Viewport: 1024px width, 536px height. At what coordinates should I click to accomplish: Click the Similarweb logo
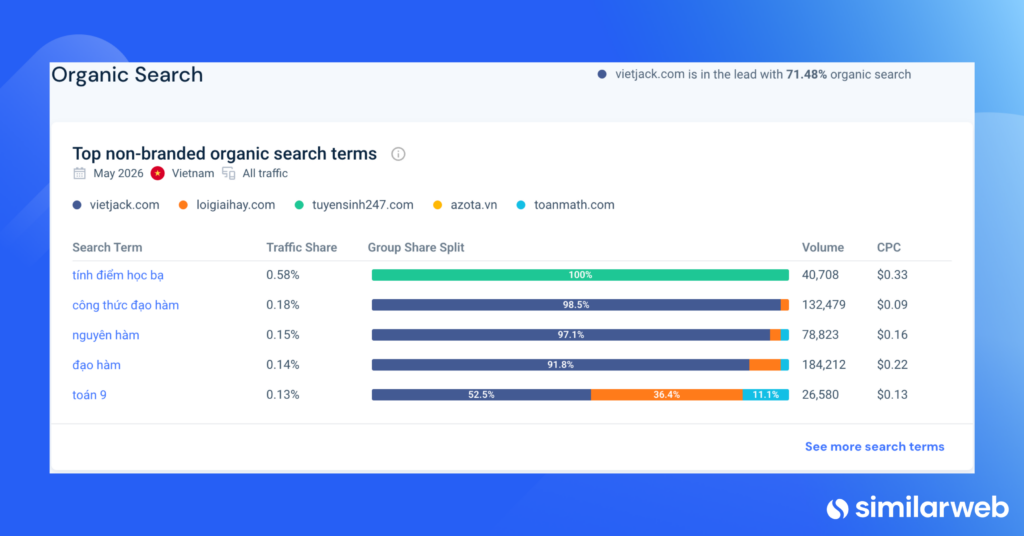tap(918, 508)
